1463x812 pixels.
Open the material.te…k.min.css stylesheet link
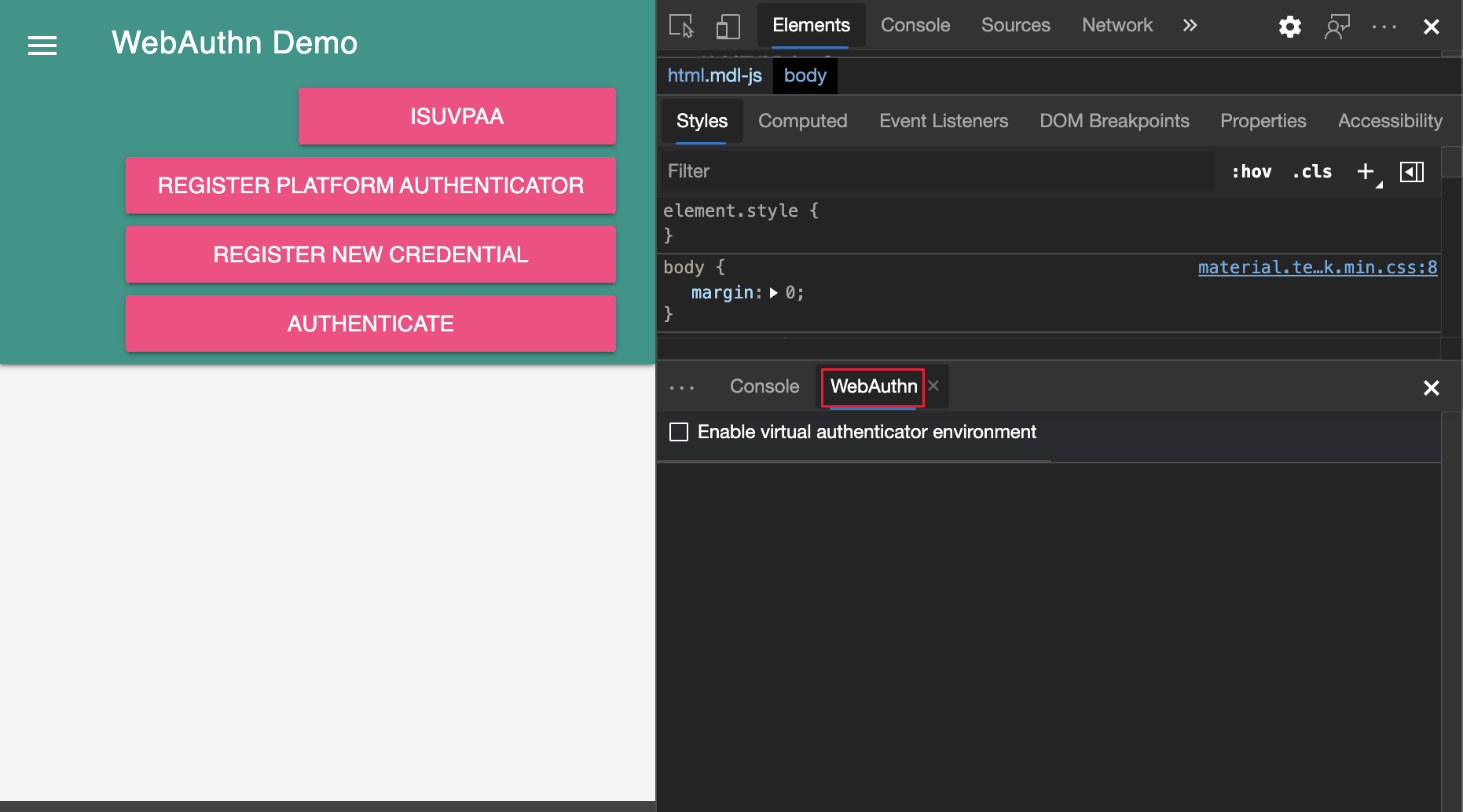[x=1317, y=267]
